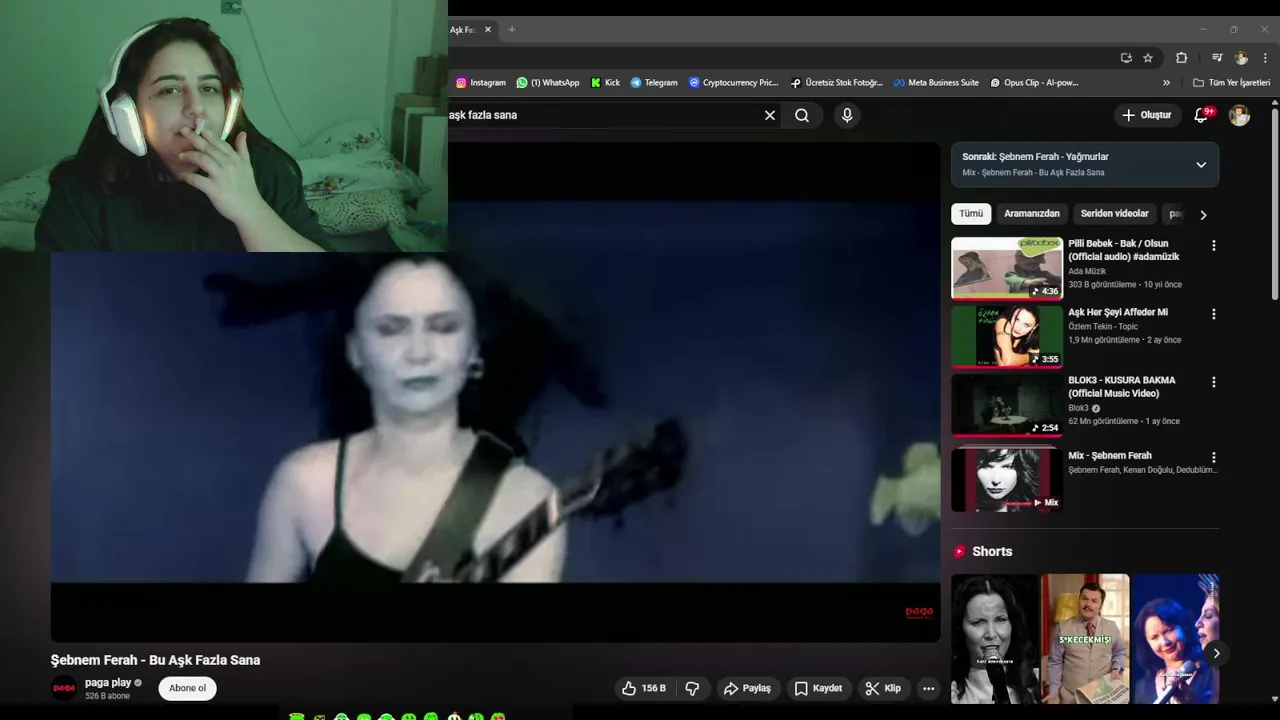Open the S*KECEKMİŞ Shorts thumbnail
This screenshot has height=720, width=1280.
pos(1085,638)
